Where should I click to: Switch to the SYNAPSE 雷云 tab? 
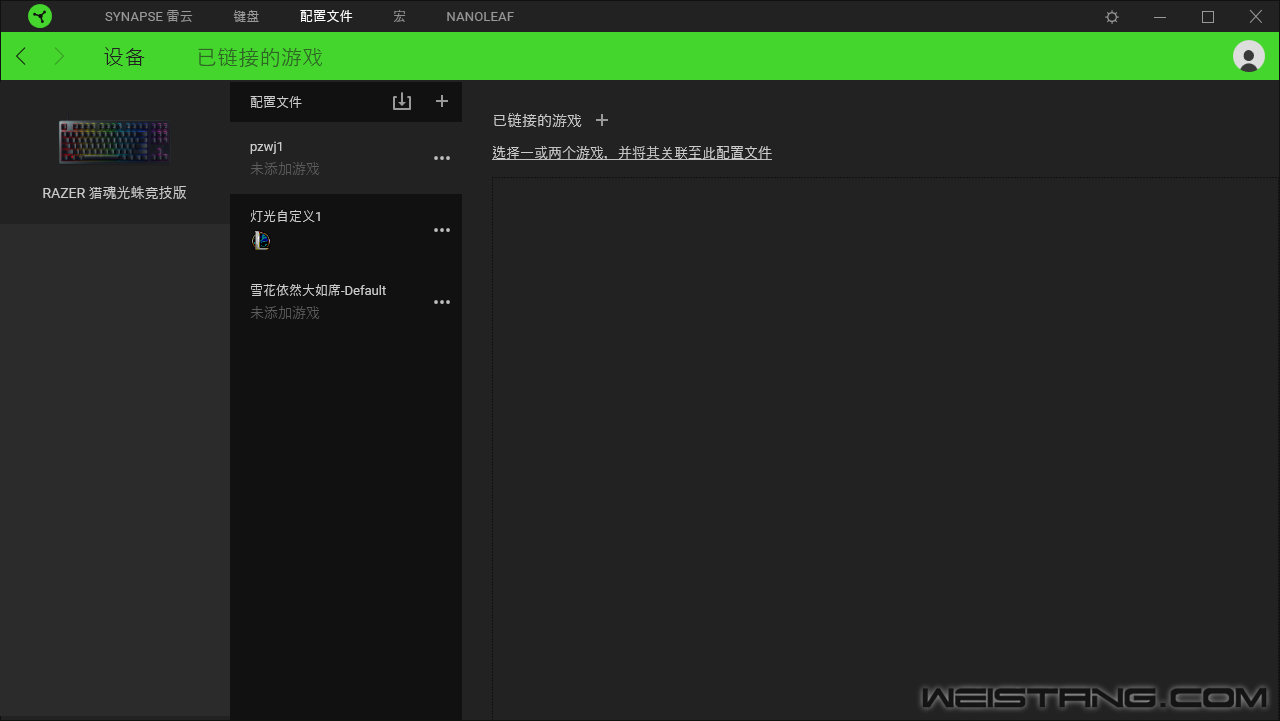tap(149, 17)
